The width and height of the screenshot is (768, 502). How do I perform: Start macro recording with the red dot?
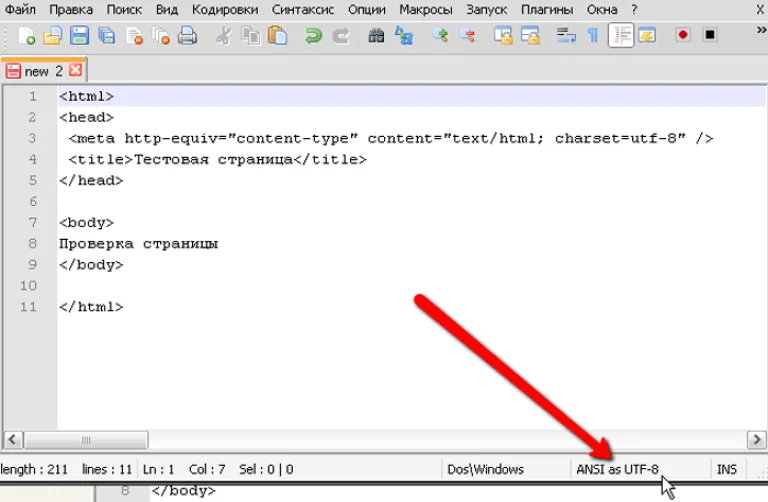click(683, 35)
